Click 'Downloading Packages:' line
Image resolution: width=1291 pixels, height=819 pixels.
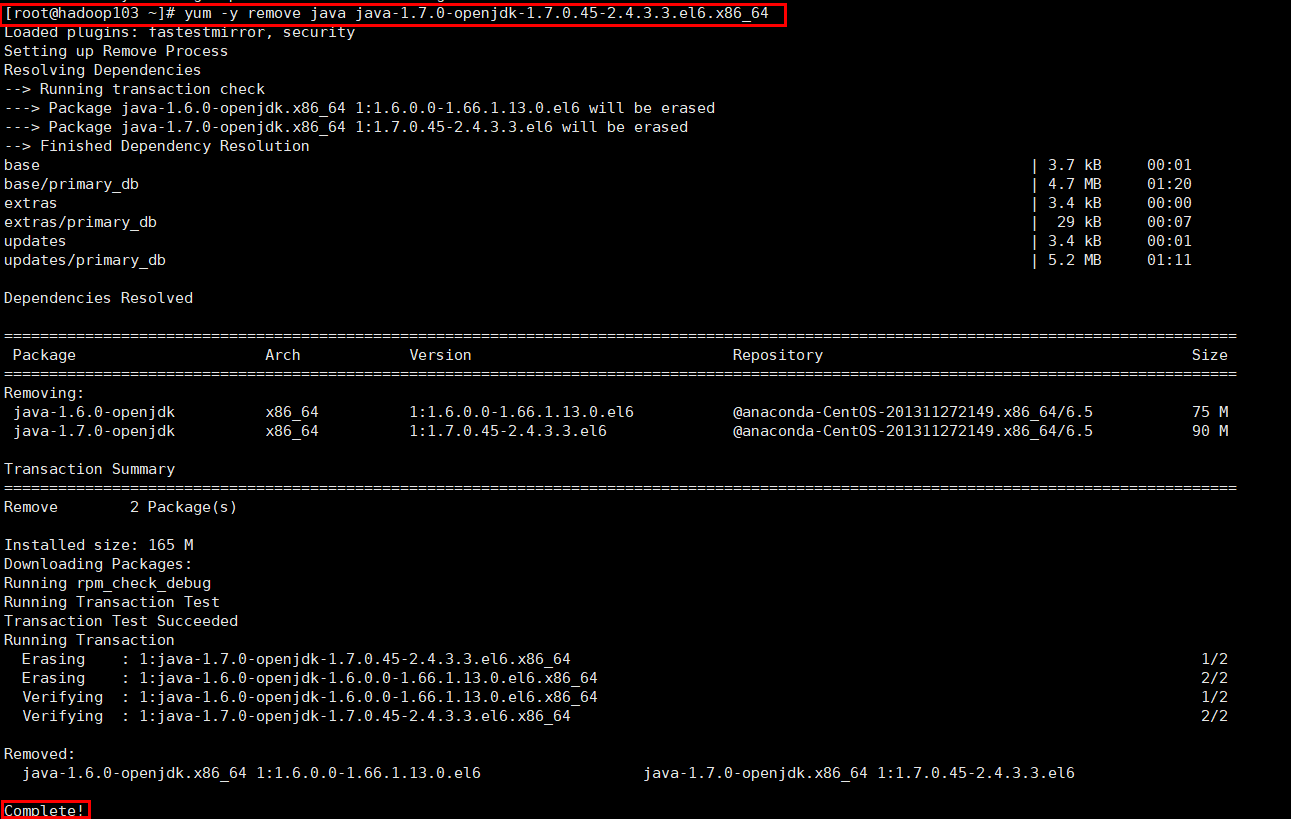point(98,564)
